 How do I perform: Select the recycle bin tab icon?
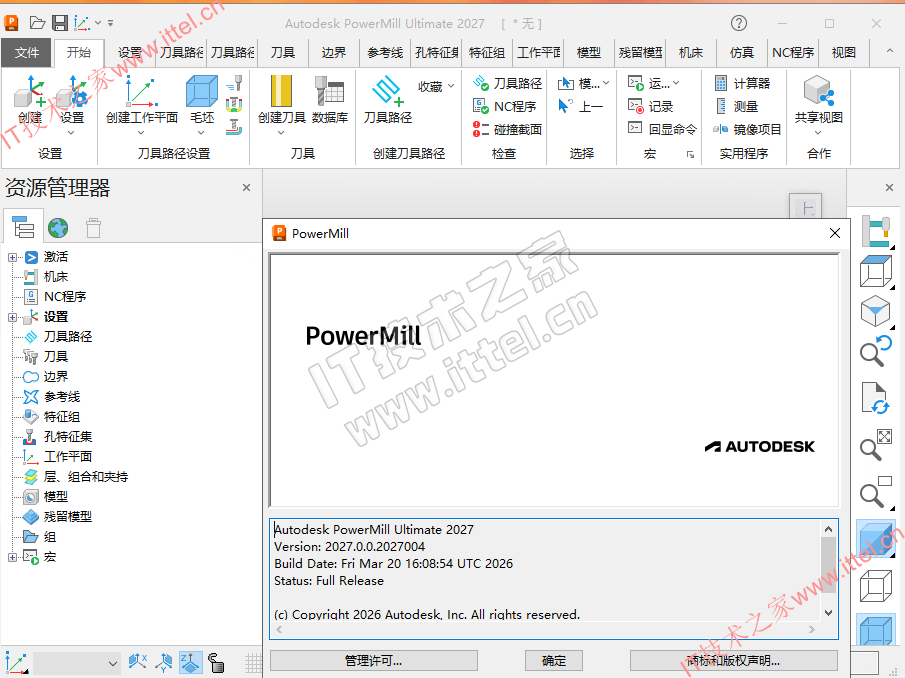point(93,228)
